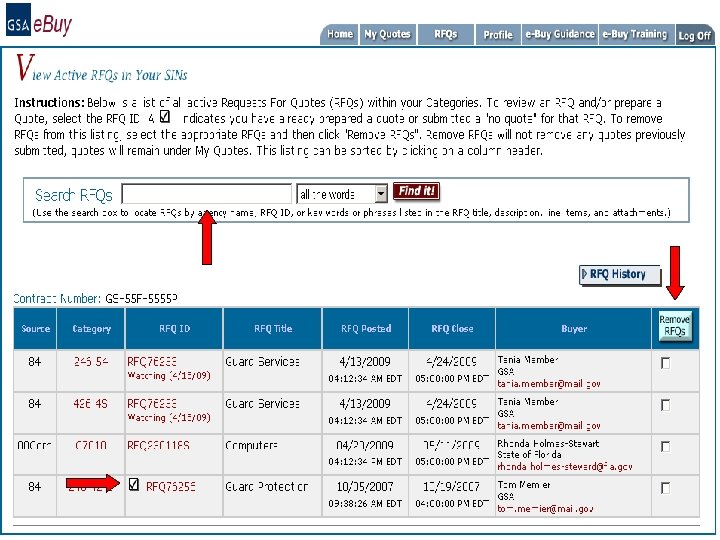Sort by the Category column header

pos(91,329)
